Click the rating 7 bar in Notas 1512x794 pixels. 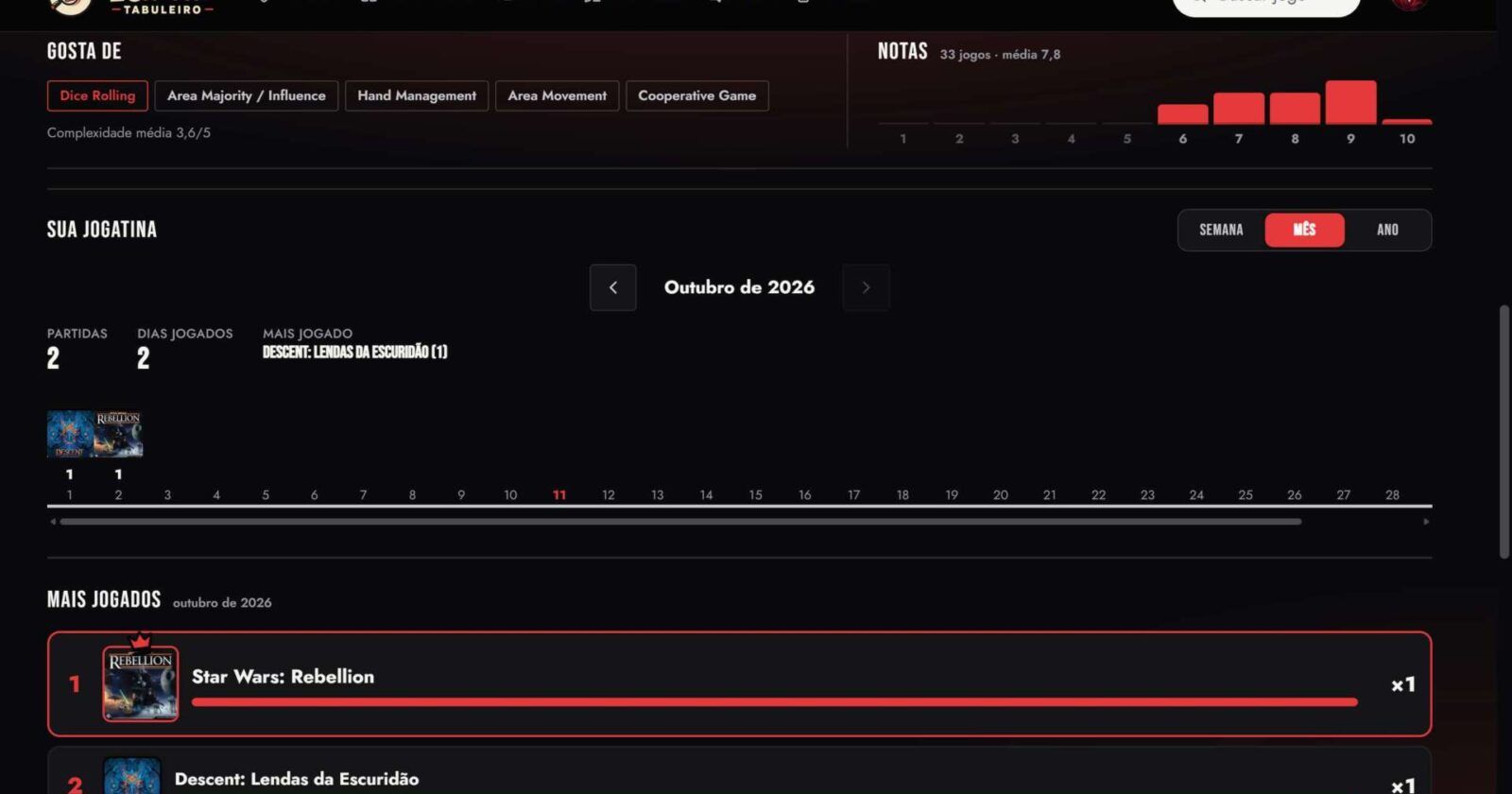click(x=1239, y=108)
